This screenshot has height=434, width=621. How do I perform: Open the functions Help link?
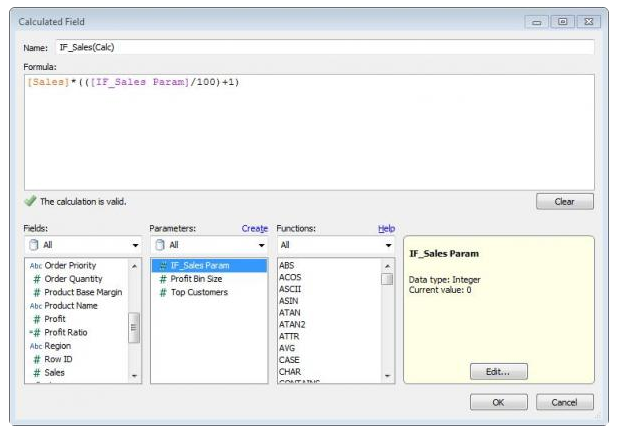[386, 229]
